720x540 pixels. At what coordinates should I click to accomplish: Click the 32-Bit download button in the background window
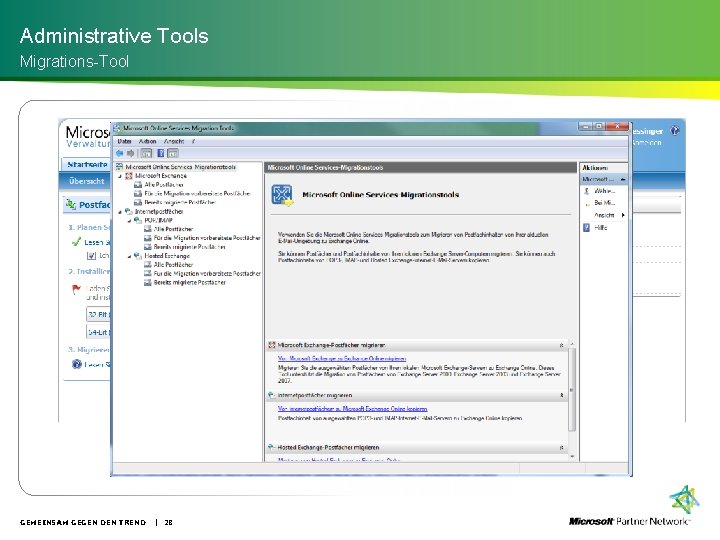tap(98, 315)
